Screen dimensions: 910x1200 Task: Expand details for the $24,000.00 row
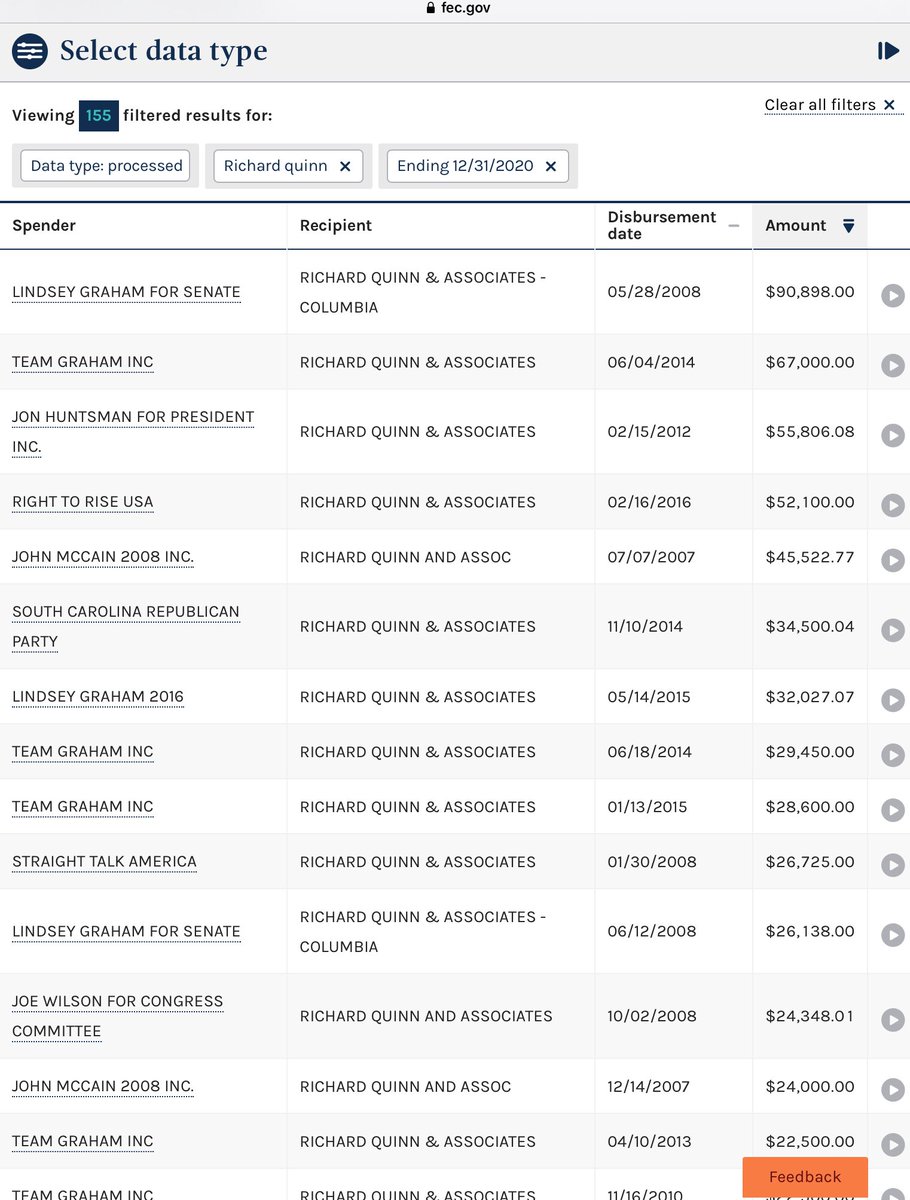(892, 1090)
